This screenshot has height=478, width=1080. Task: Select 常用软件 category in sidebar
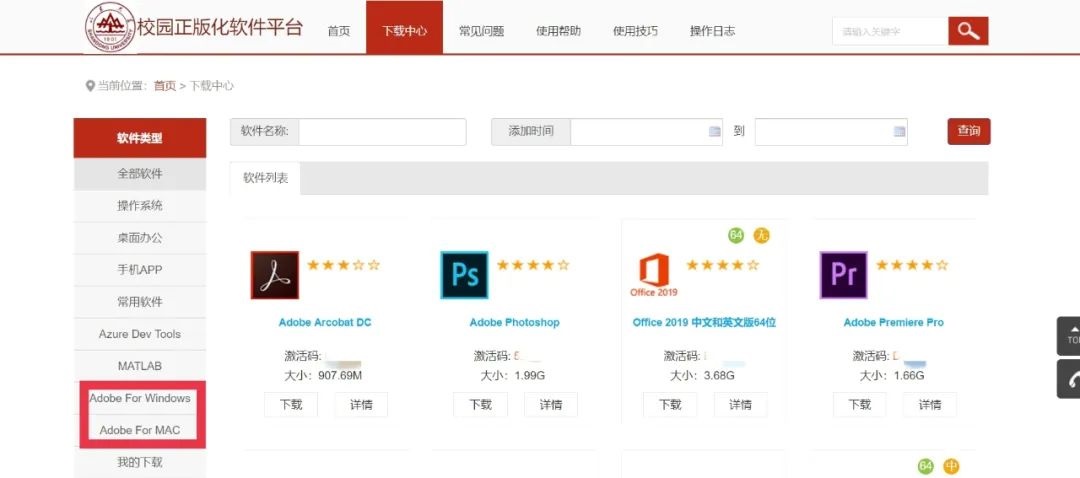click(x=140, y=302)
